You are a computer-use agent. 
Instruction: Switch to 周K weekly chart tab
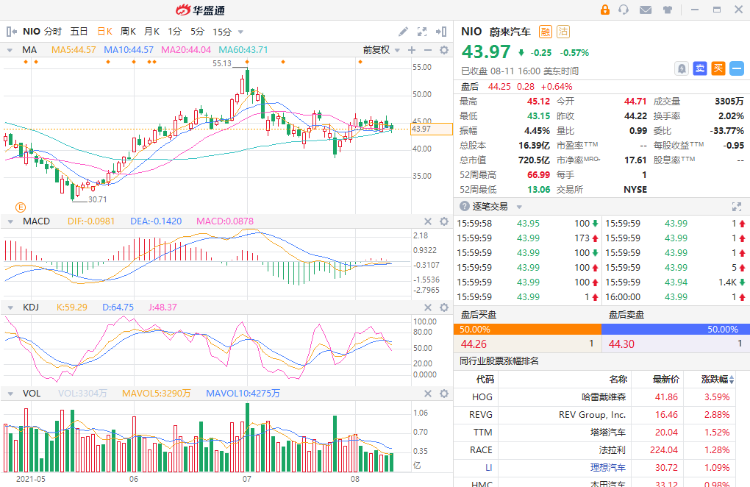click(x=127, y=32)
